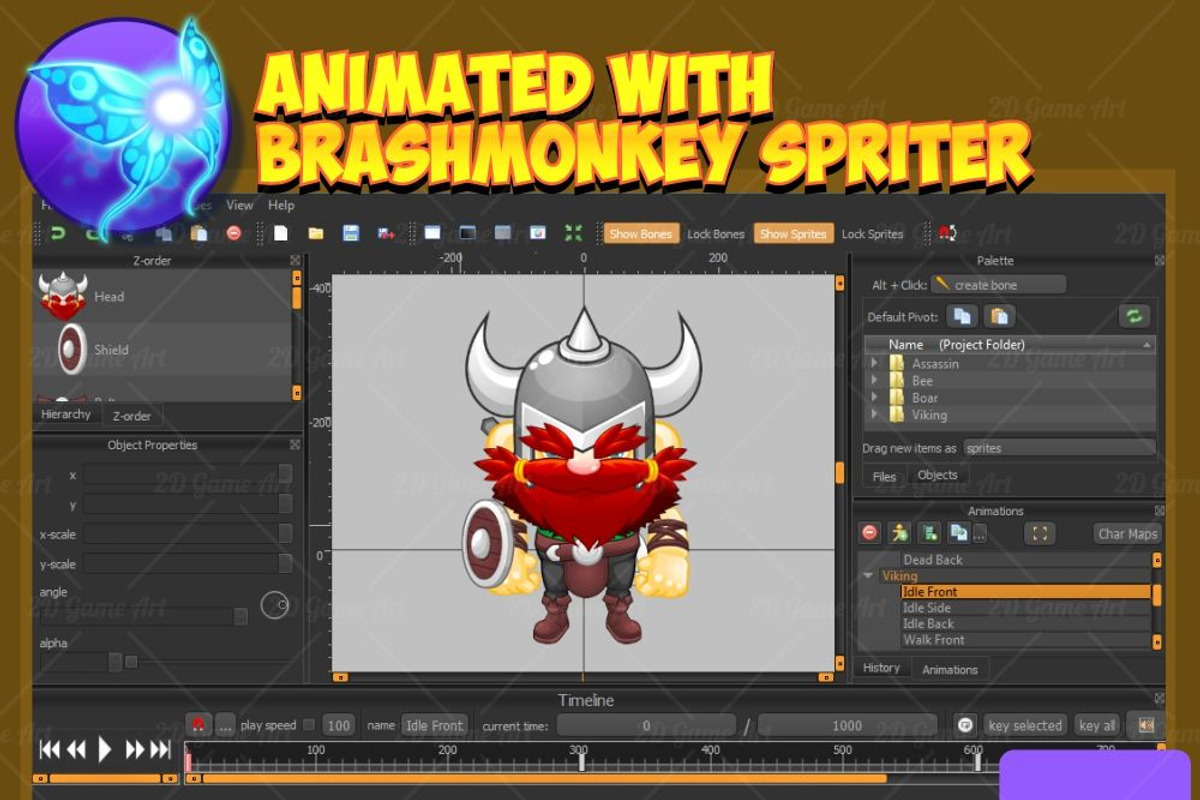This screenshot has height=800, width=1200.
Task: Open the View menu
Action: tap(240, 205)
